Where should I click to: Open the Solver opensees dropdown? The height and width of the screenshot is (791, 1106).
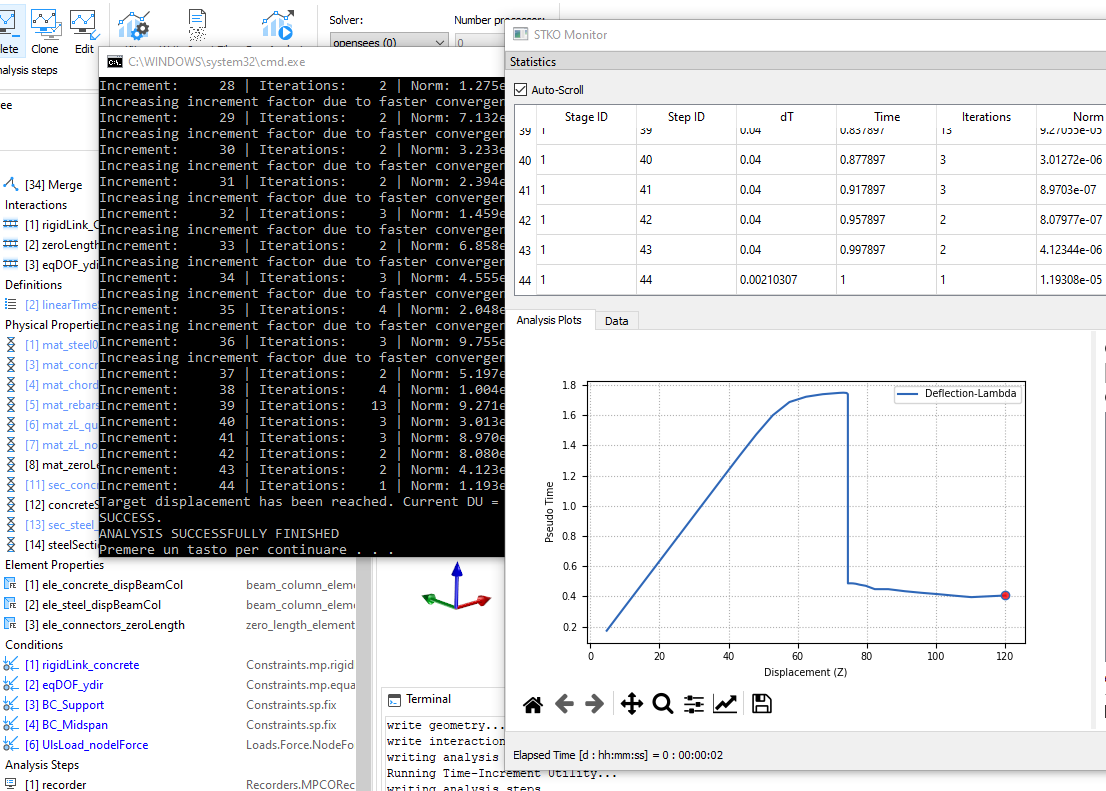[x=389, y=42]
